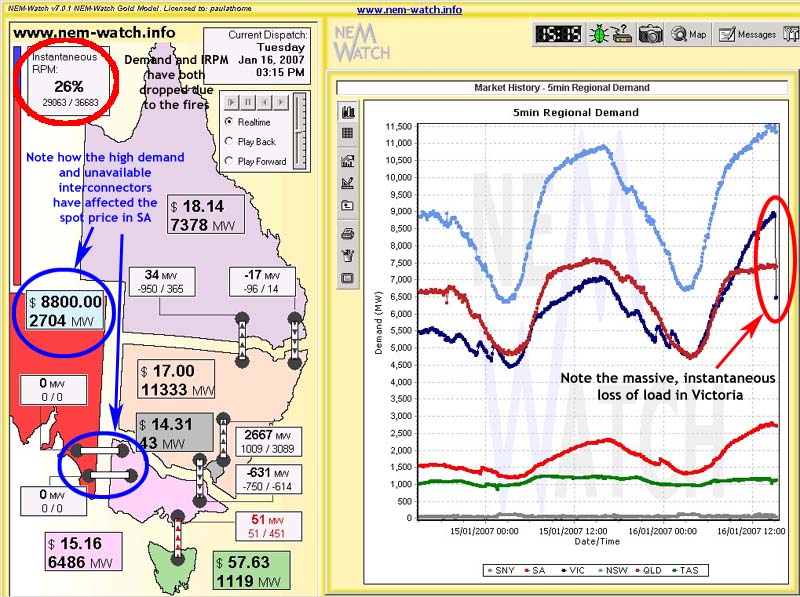This screenshot has width=800, height=597.
Task: Click the SA legend entry
Action: pos(534,570)
